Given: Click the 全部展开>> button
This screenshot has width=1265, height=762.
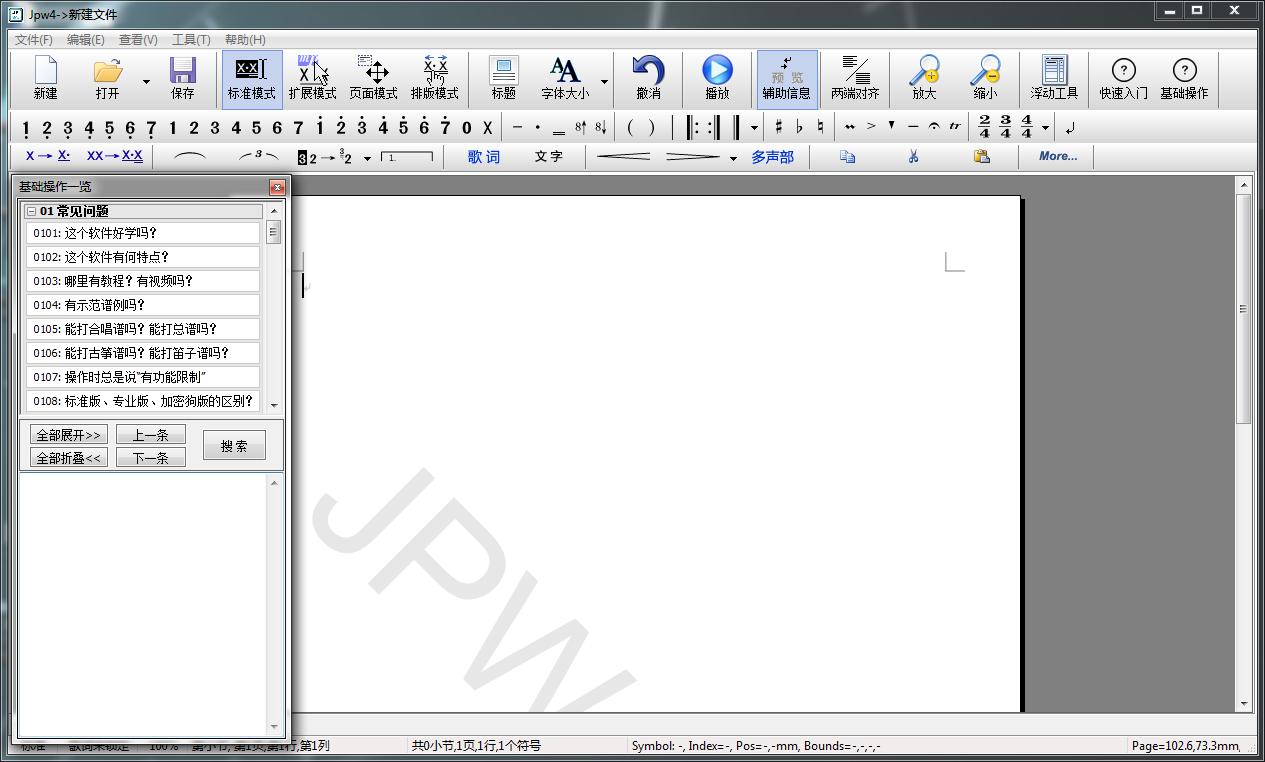Looking at the screenshot, I should coord(69,435).
